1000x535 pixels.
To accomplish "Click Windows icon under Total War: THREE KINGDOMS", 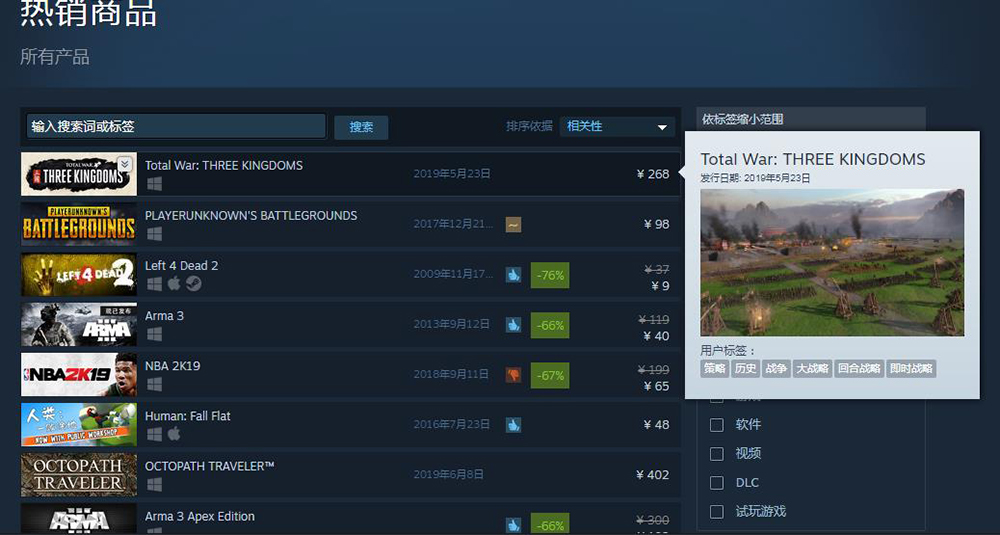I will [x=154, y=184].
